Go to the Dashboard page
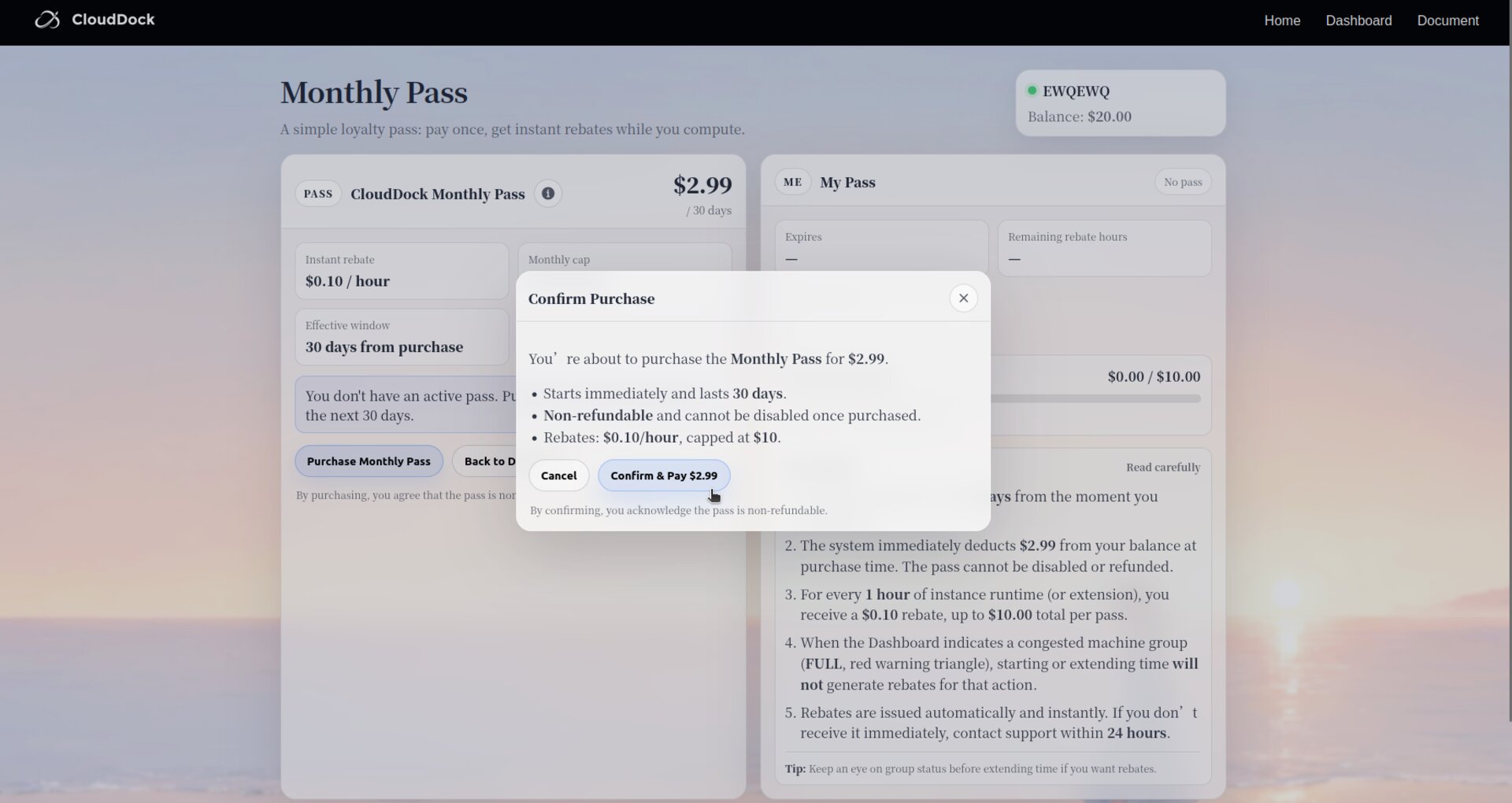 pos(1358,20)
